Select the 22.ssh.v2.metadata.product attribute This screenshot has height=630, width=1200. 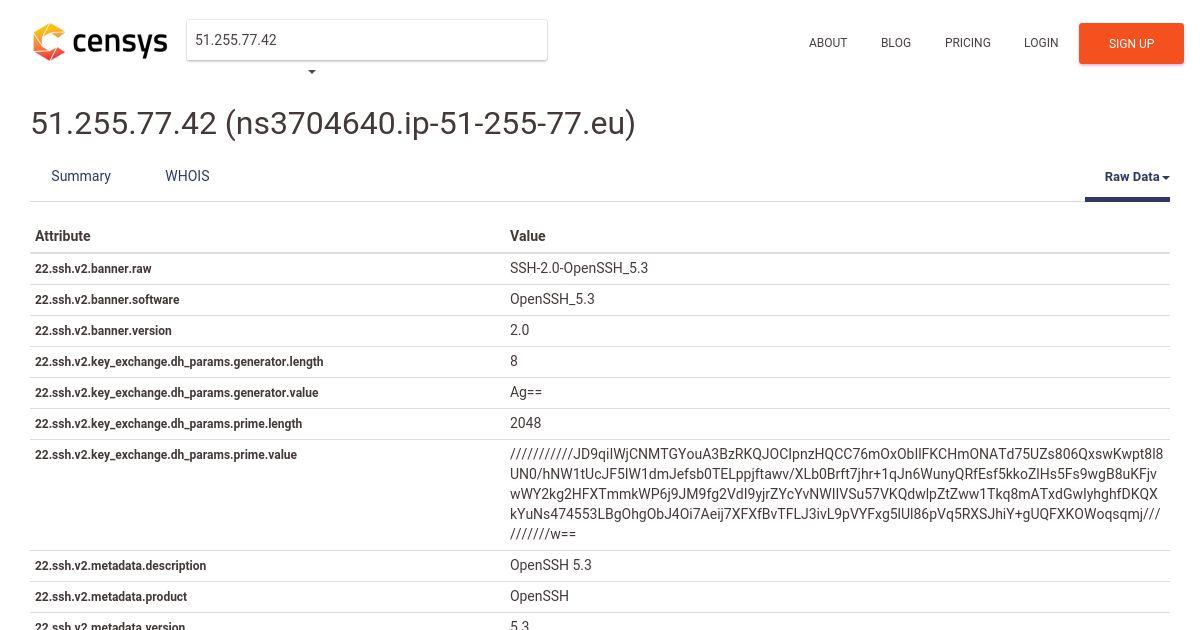pyautogui.click(x=111, y=597)
